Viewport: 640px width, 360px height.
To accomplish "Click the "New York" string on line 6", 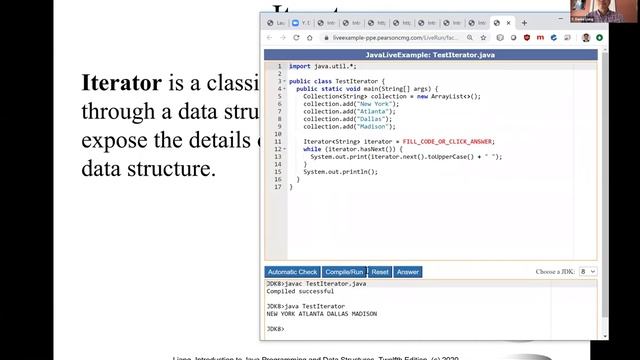I will pos(374,104).
